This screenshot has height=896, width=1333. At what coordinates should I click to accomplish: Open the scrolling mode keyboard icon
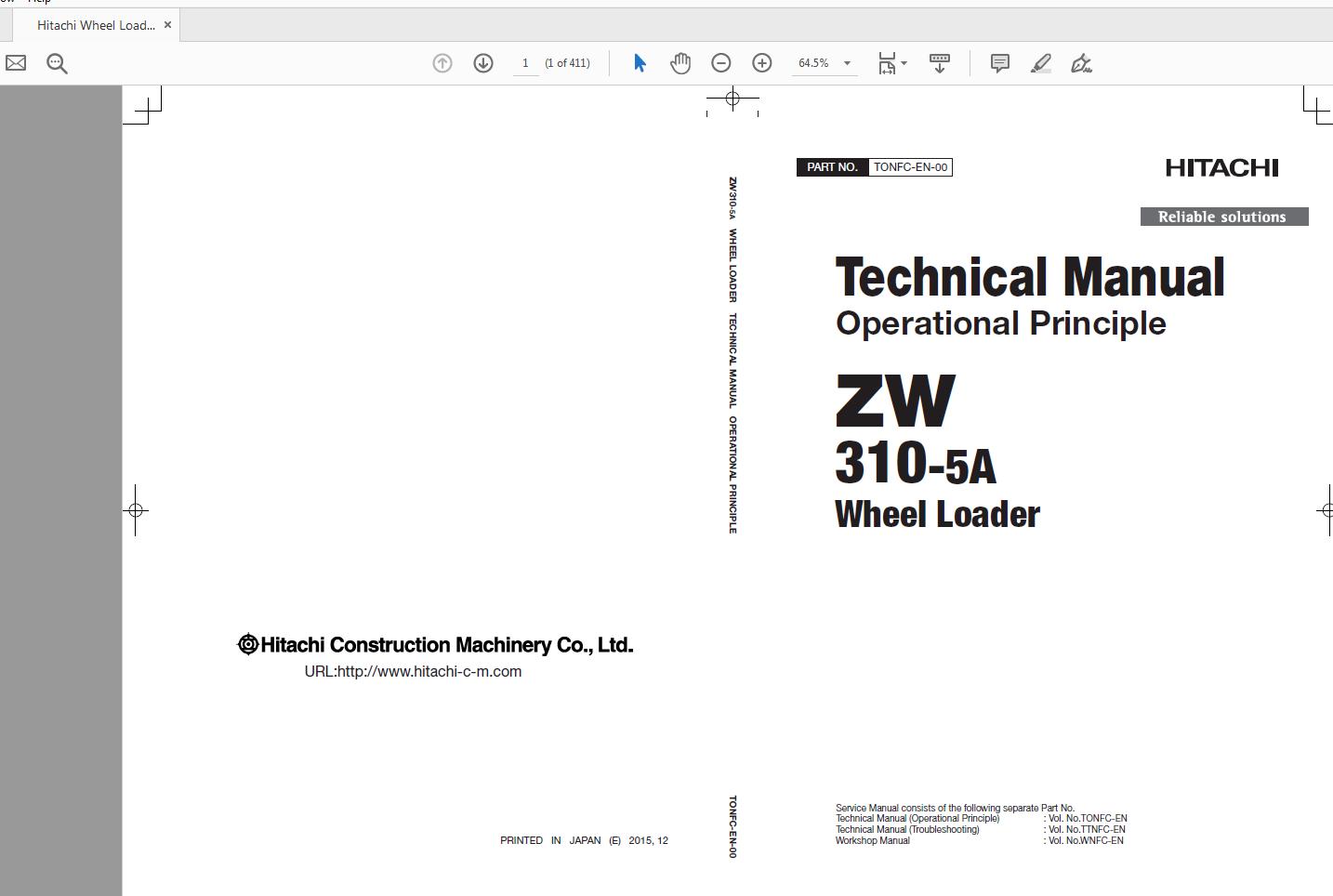[940, 63]
